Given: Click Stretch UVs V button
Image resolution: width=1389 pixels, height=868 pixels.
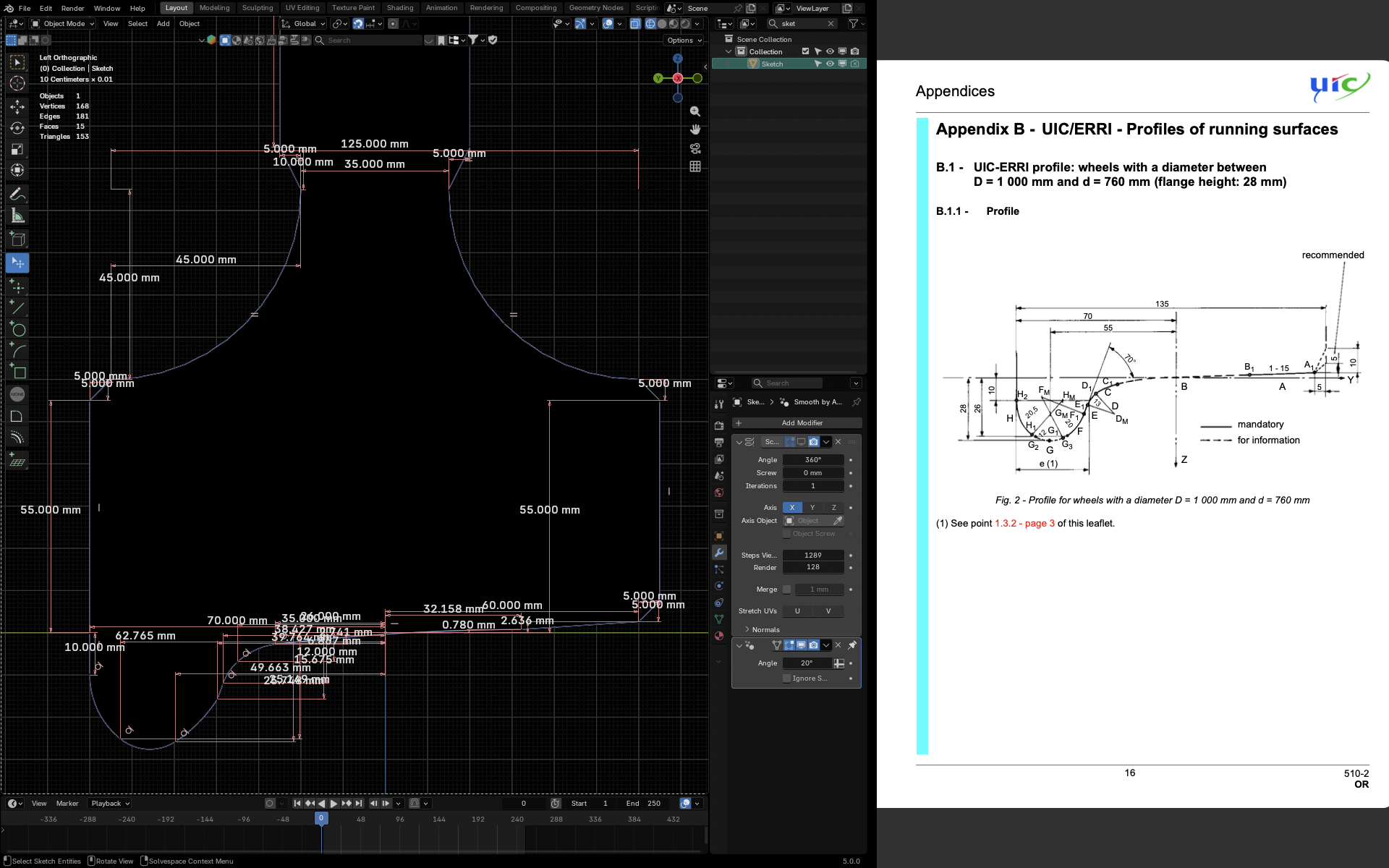Looking at the screenshot, I should tap(828, 611).
